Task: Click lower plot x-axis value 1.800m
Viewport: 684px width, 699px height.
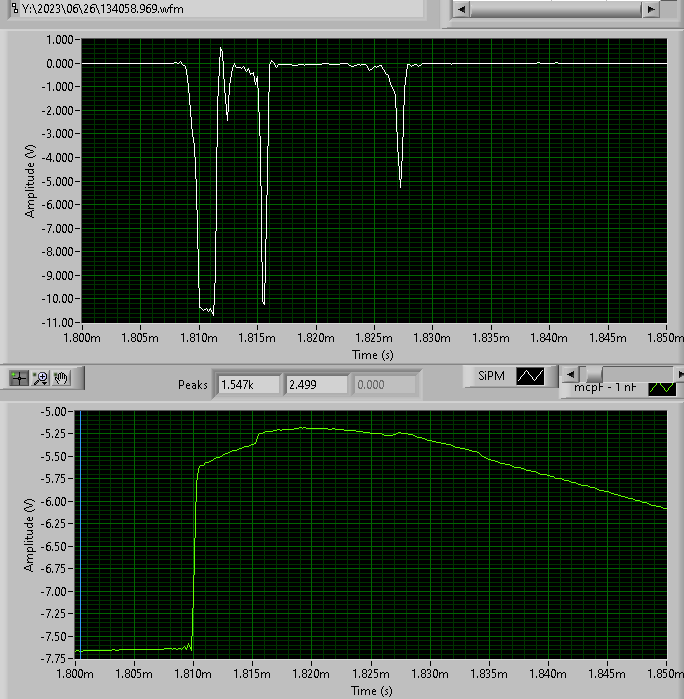Action: 75,674
